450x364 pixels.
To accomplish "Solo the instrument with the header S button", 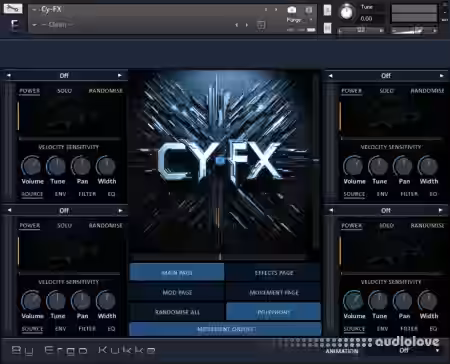I will click(x=327, y=10).
